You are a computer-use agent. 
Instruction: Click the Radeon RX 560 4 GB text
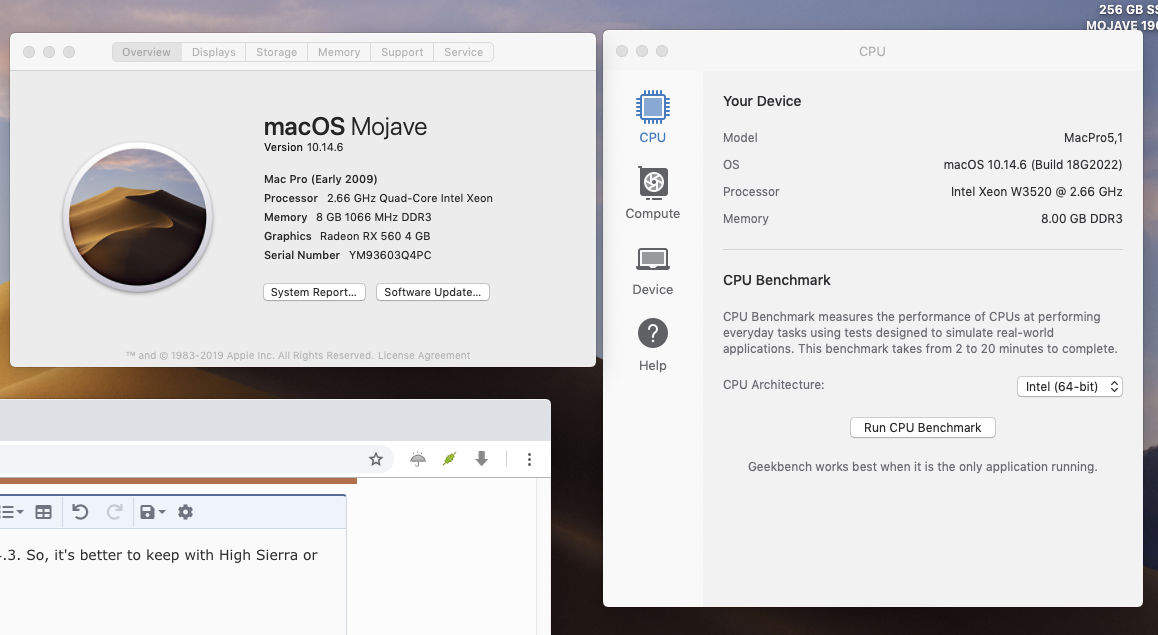(x=374, y=236)
